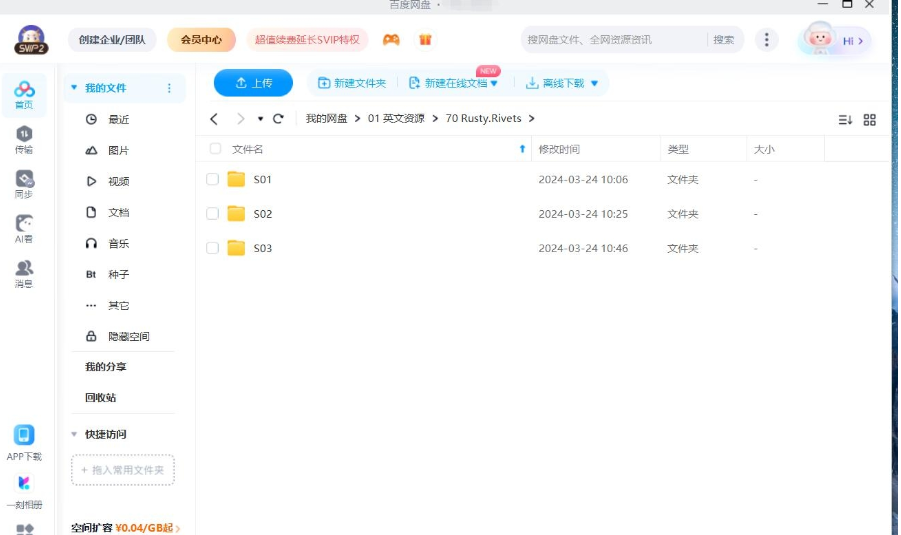Check the S01 folder checkbox
This screenshot has height=535, width=901.
(212, 180)
